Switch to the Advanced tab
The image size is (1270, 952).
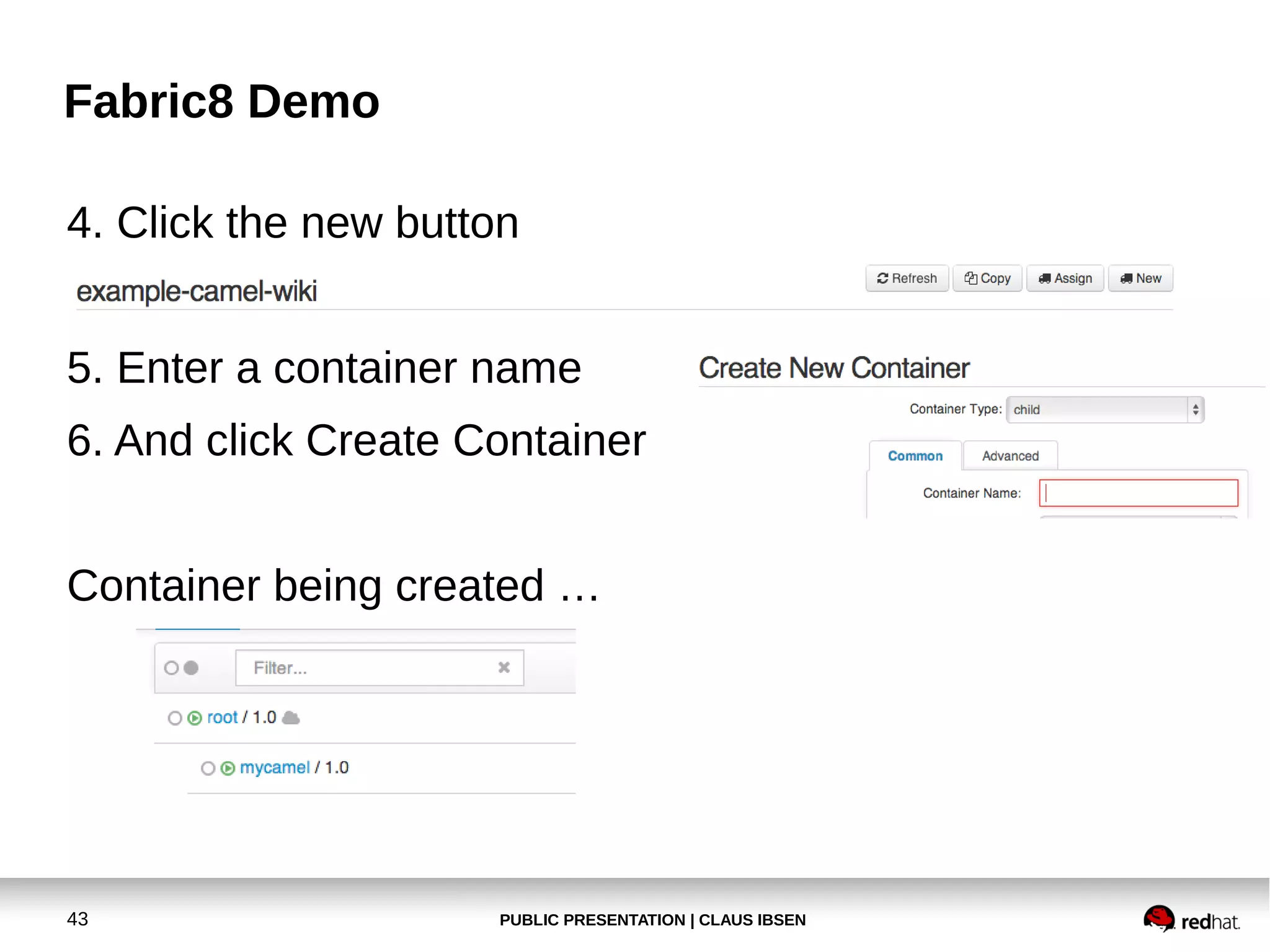1010,456
